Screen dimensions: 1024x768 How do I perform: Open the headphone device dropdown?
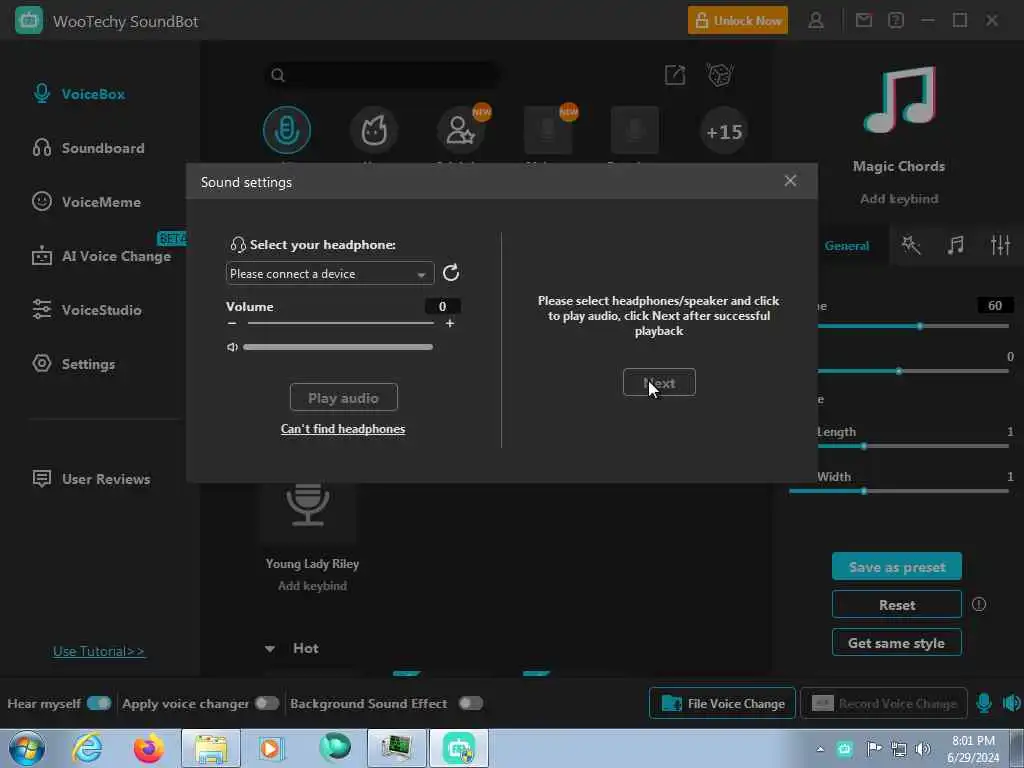[x=330, y=274]
